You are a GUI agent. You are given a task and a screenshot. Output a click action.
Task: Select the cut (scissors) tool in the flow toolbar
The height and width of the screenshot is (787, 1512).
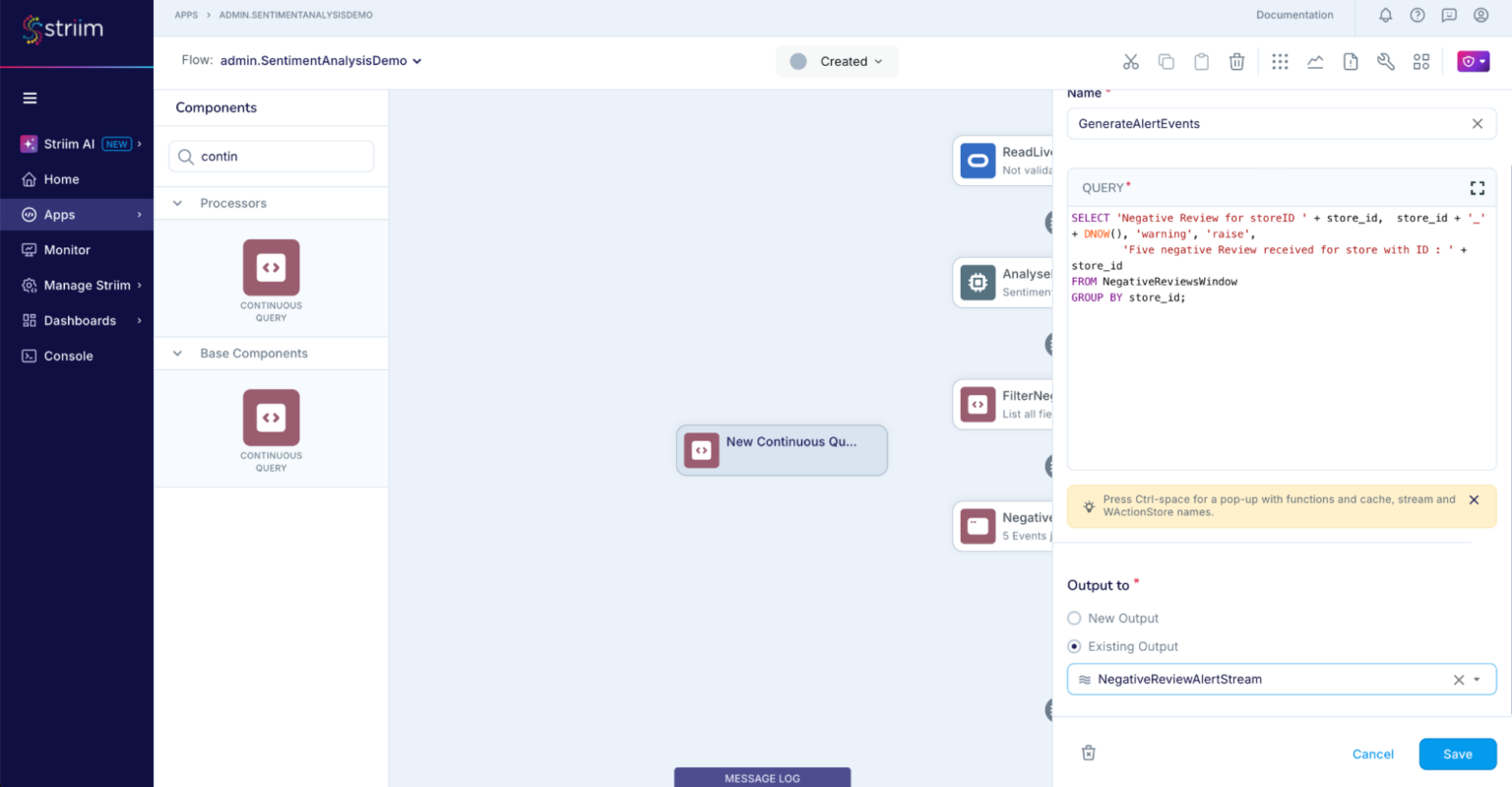[x=1130, y=61]
